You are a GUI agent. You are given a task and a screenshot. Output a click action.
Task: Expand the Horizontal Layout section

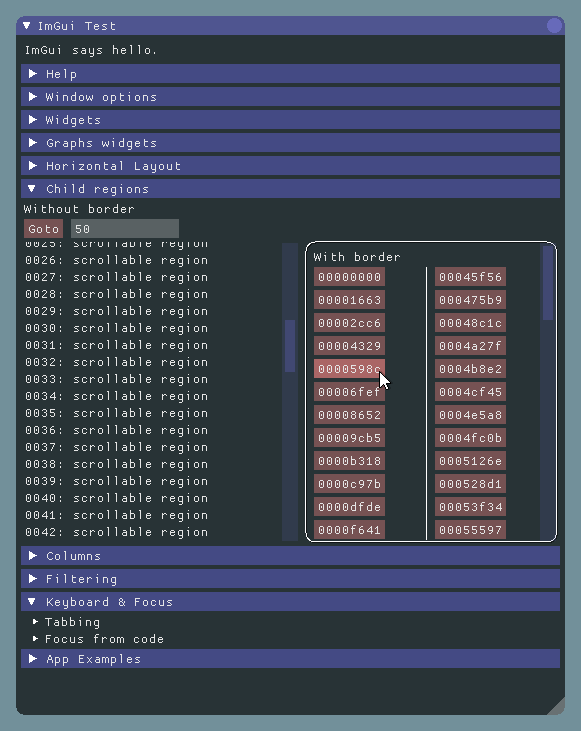[290, 166]
